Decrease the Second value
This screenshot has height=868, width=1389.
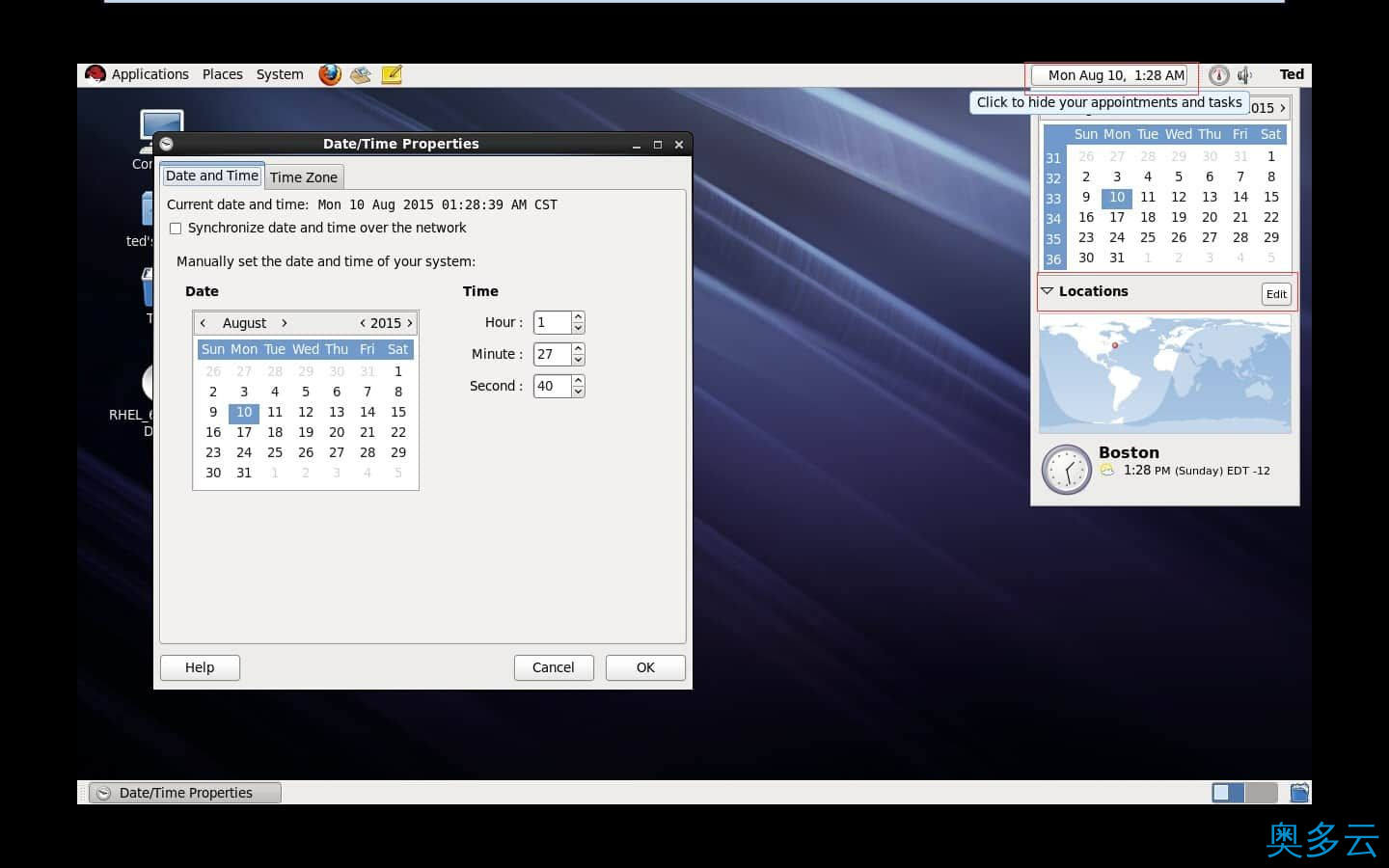point(578,392)
